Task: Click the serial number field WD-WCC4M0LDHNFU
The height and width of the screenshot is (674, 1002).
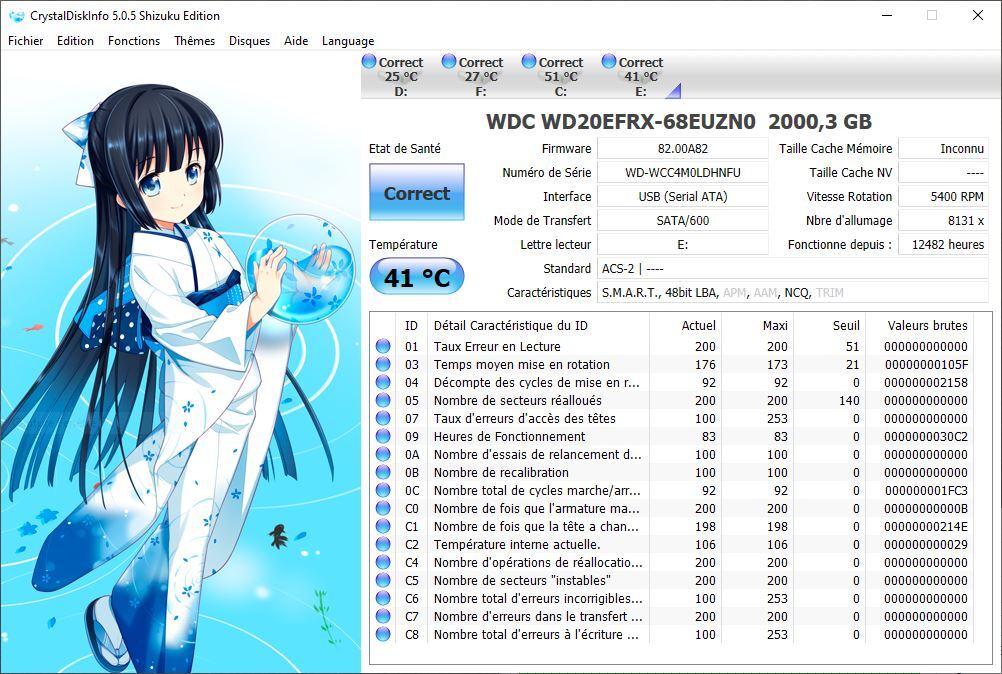Action: click(x=682, y=172)
